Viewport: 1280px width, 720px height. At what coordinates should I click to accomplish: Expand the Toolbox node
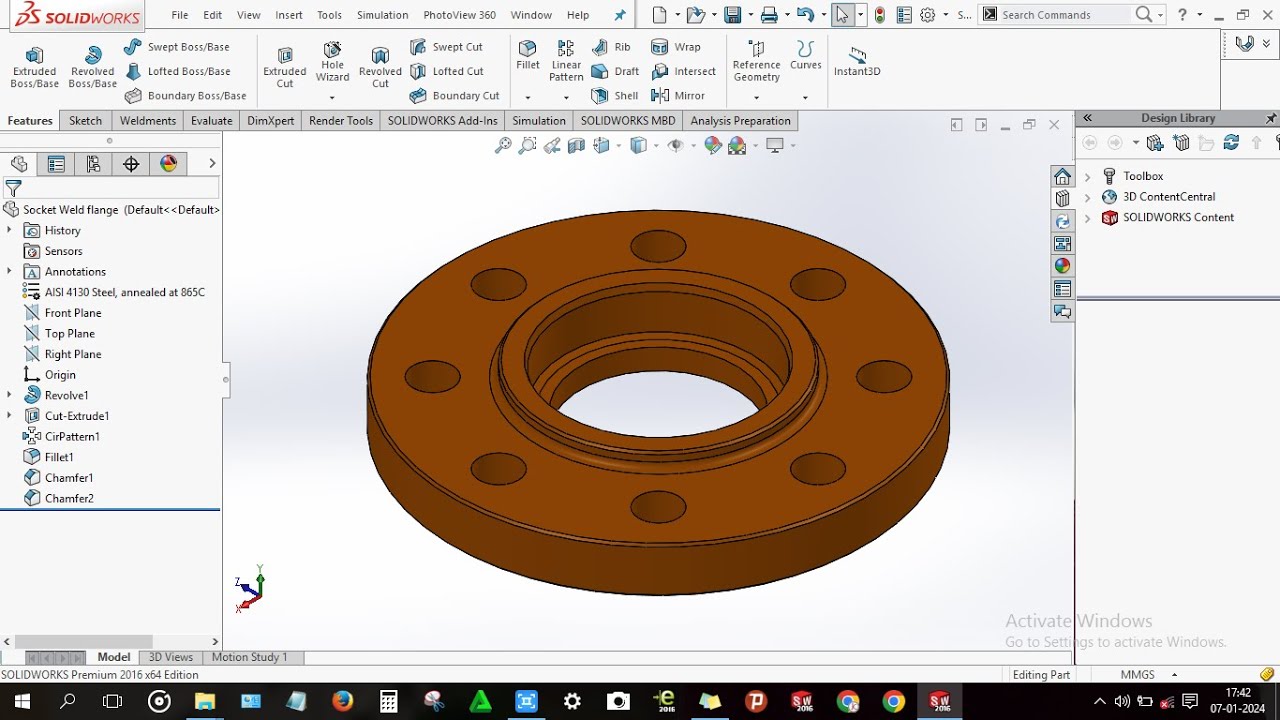[1087, 177]
